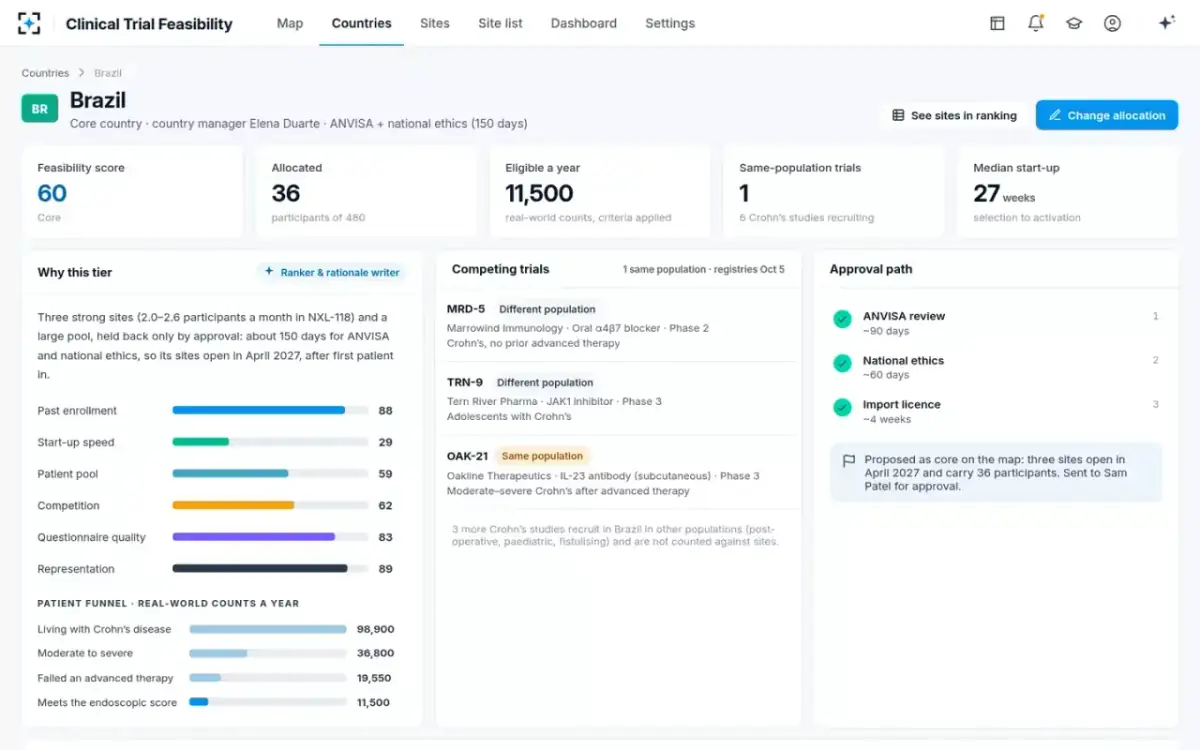Click the Feasibility score card
This screenshot has width=1200, height=750.
(x=132, y=192)
